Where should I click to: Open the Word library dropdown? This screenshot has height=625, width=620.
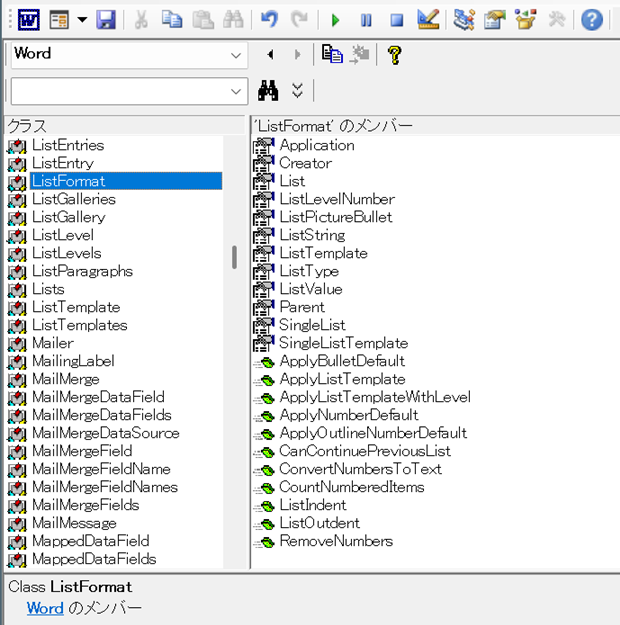(236, 54)
